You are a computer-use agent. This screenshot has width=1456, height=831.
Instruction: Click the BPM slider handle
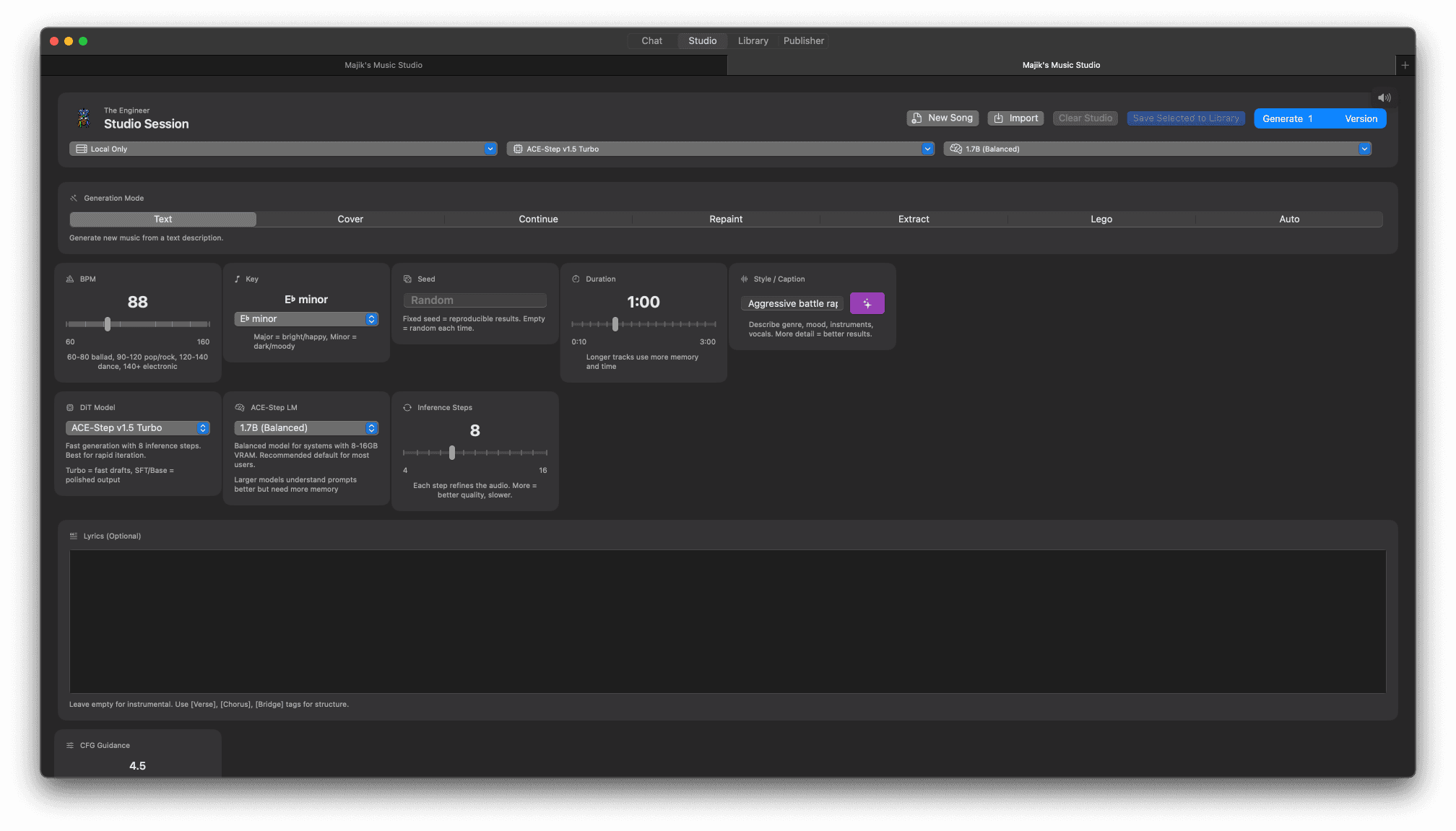(x=108, y=324)
